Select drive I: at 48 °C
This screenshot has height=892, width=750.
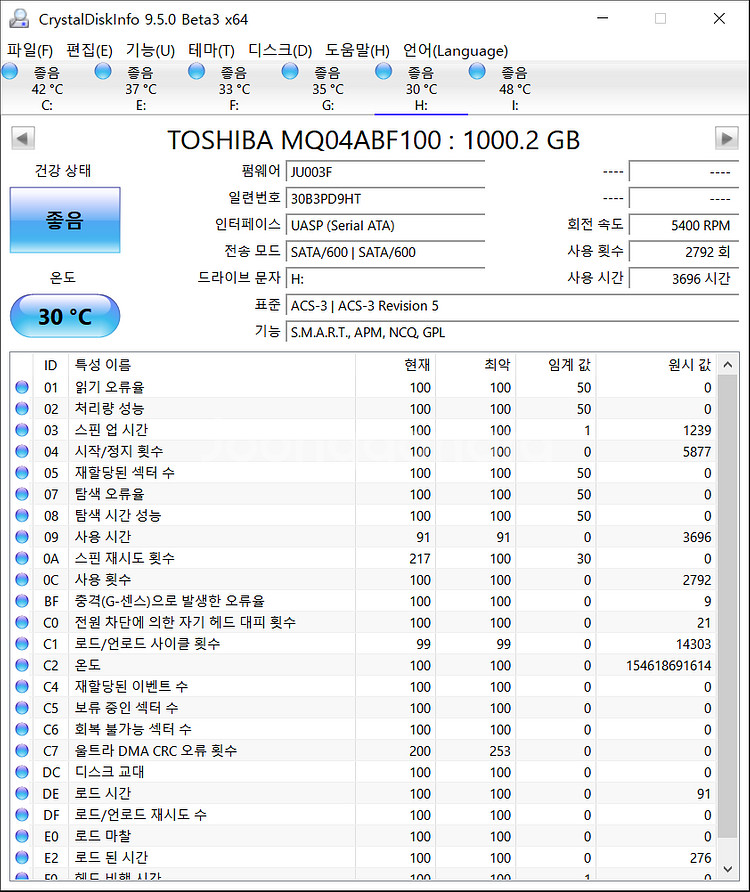(x=514, y=88)
